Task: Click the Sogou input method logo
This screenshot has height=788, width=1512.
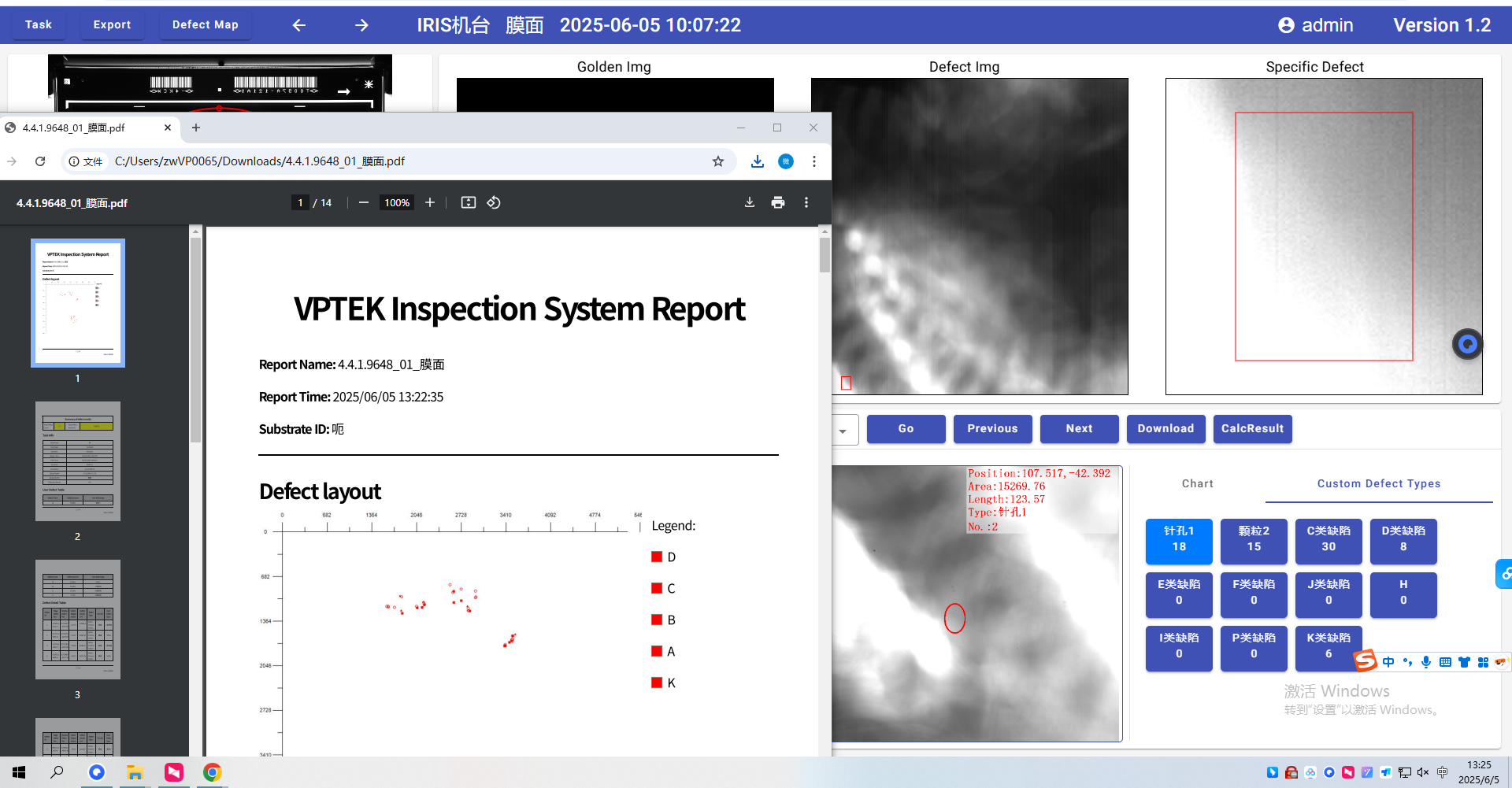Action: 1366,660
